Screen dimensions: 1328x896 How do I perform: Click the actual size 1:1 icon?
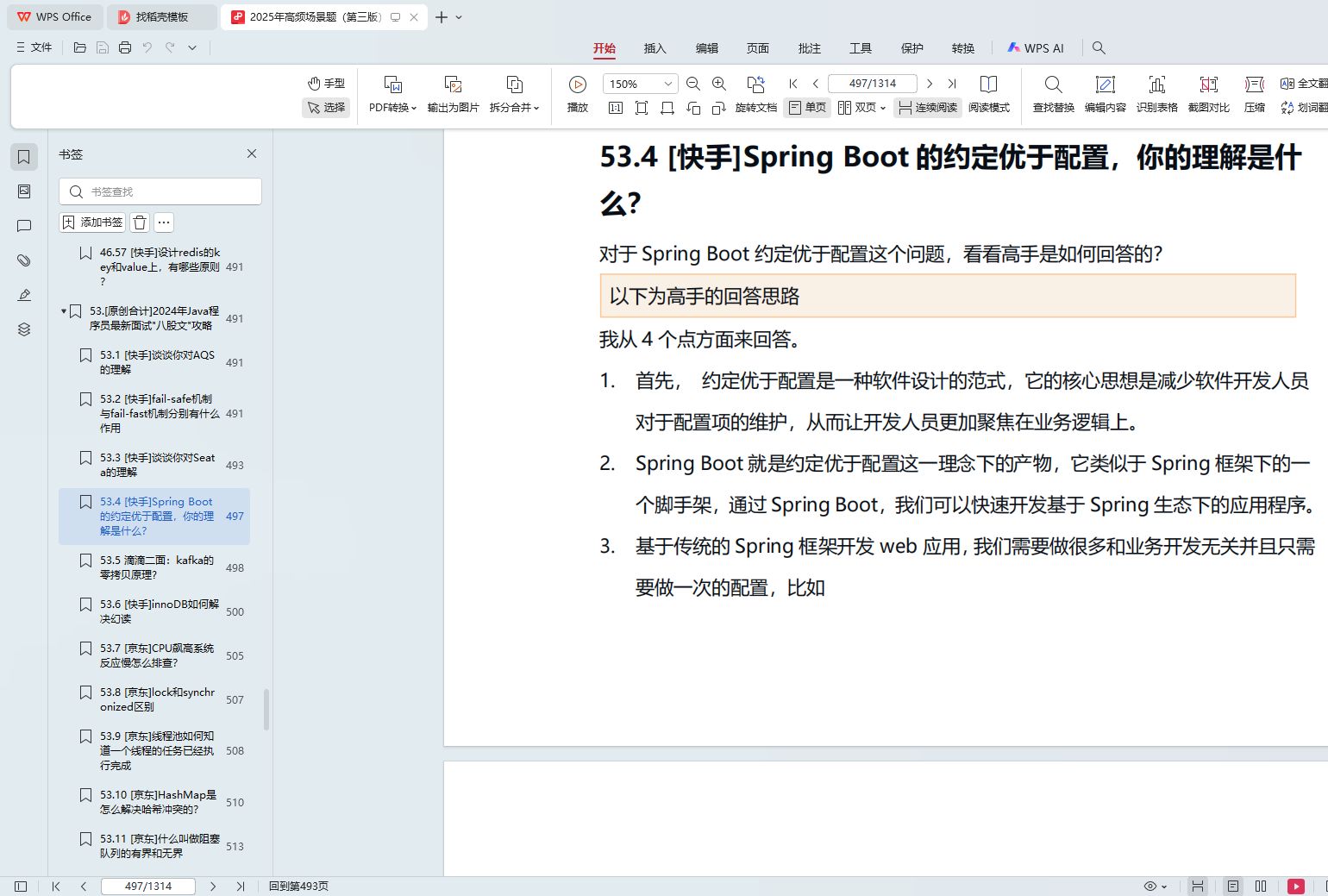point(616,108)
